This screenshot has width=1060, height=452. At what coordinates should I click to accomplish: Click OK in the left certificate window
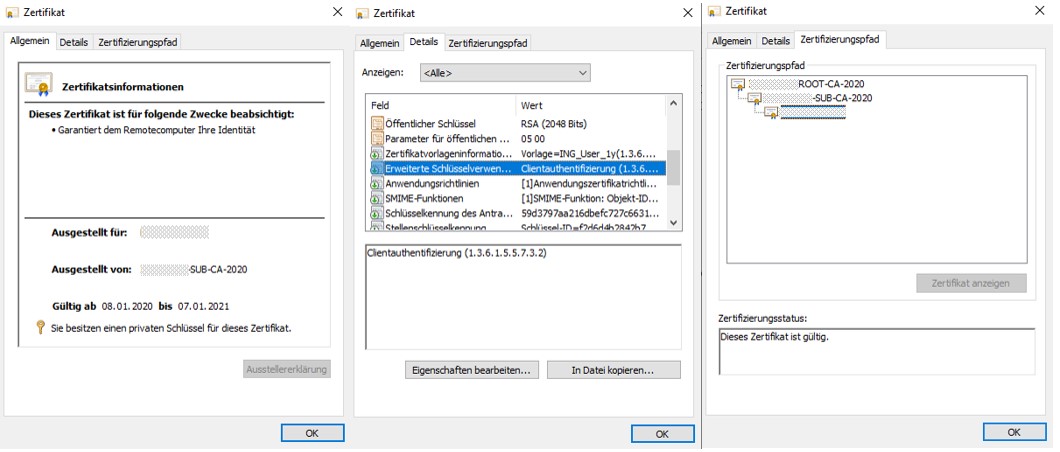point(312,433)
